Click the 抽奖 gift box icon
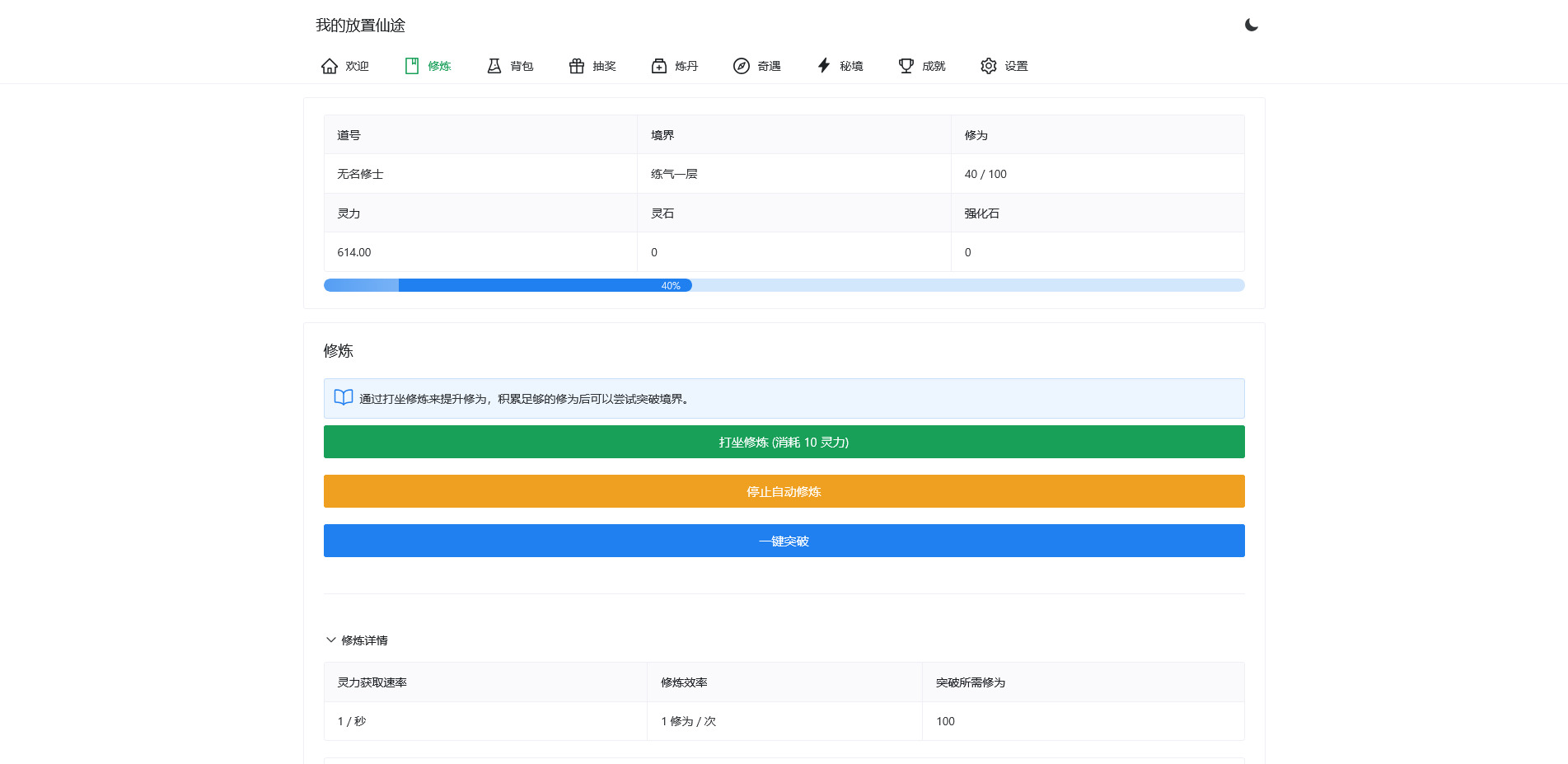The image size is (1568, 764). point(576,65)
